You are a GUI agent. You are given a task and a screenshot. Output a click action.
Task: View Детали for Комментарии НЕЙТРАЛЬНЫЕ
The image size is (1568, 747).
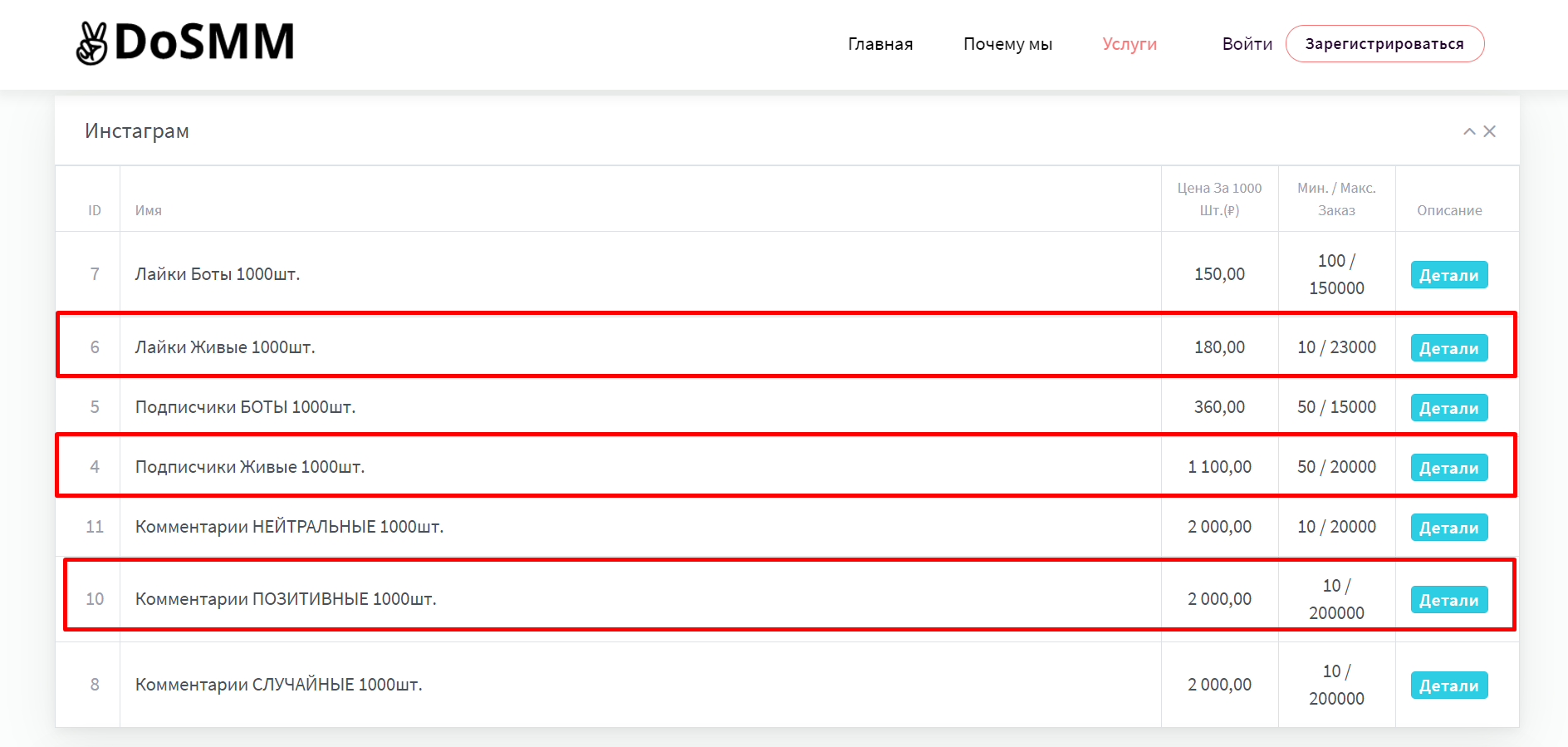point(1448,528)
